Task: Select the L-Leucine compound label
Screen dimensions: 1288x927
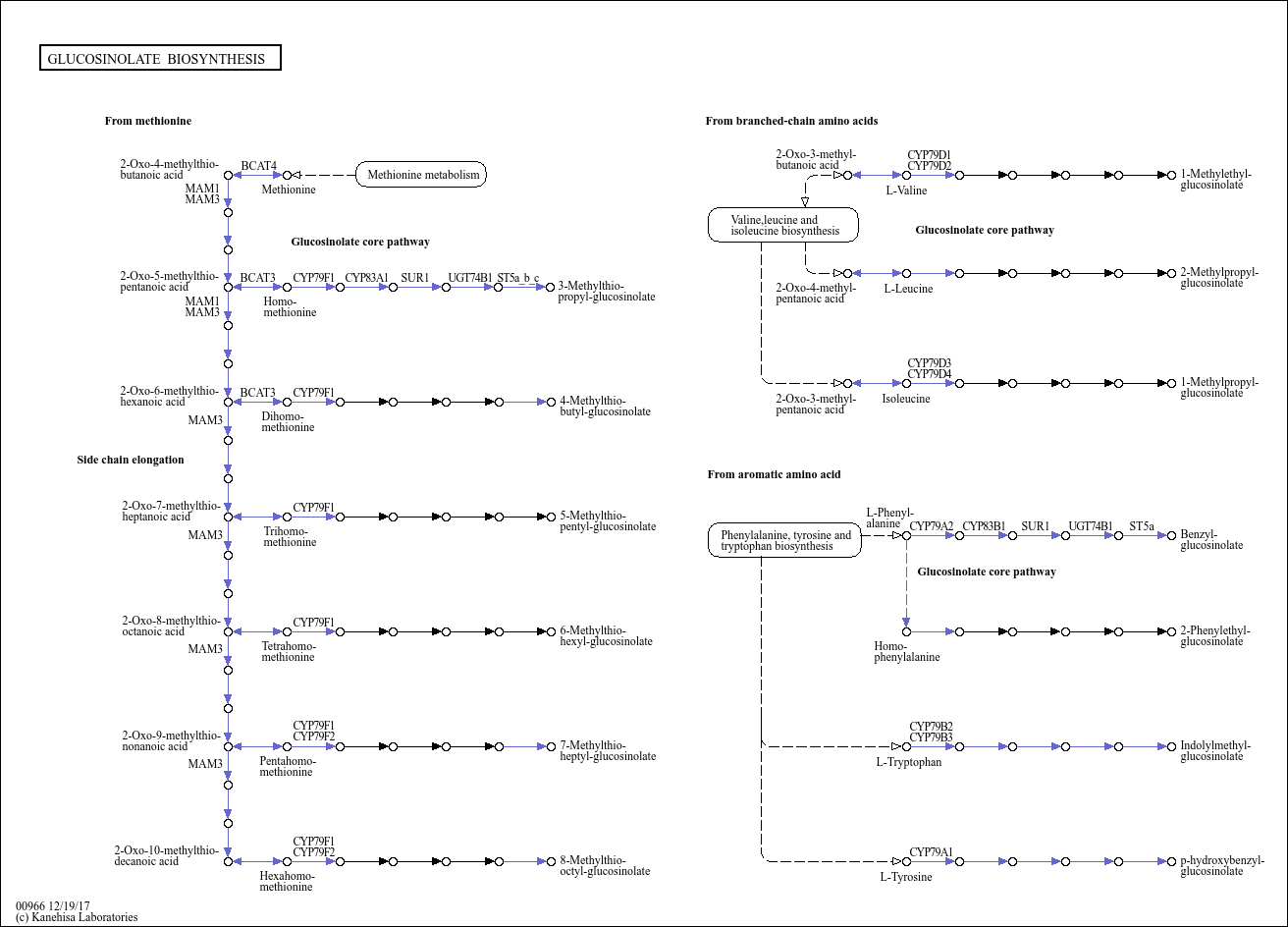Action: 908,289
